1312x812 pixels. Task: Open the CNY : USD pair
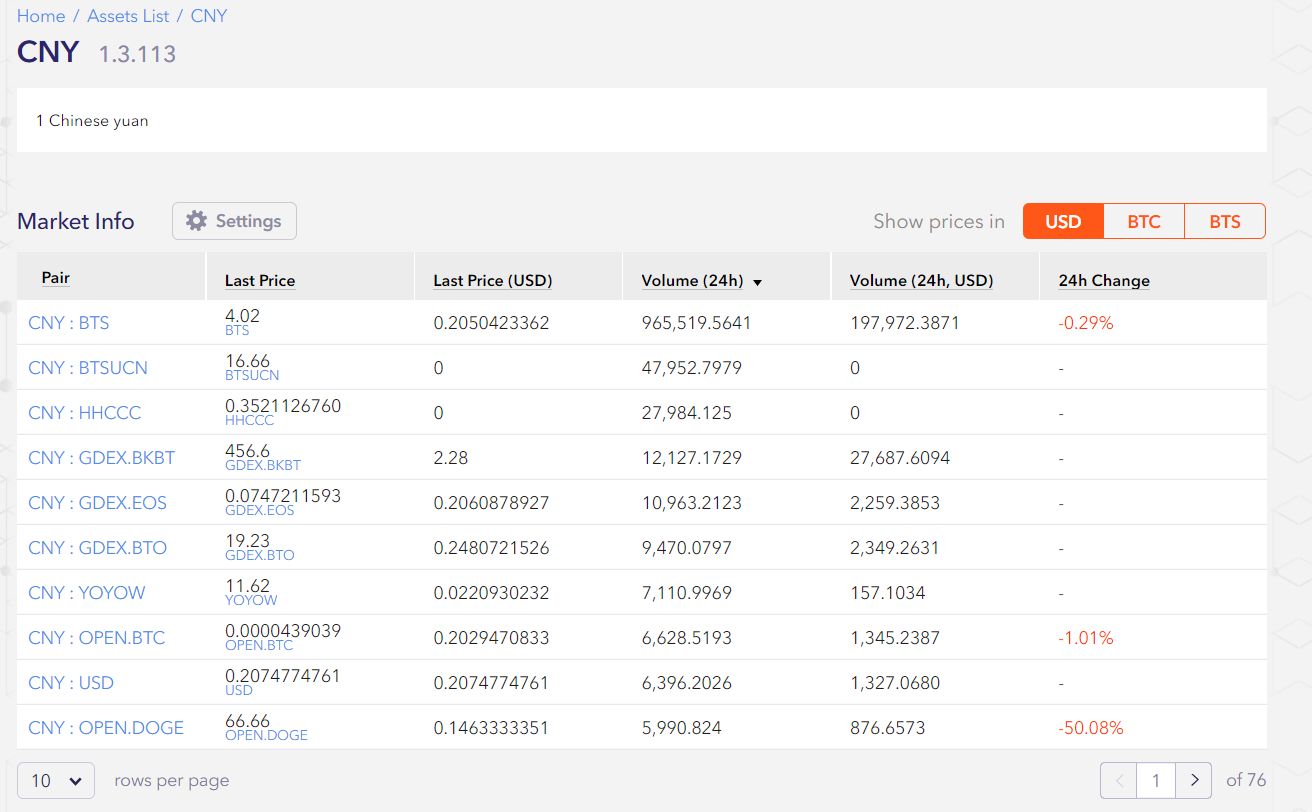(x=71, y=683)
